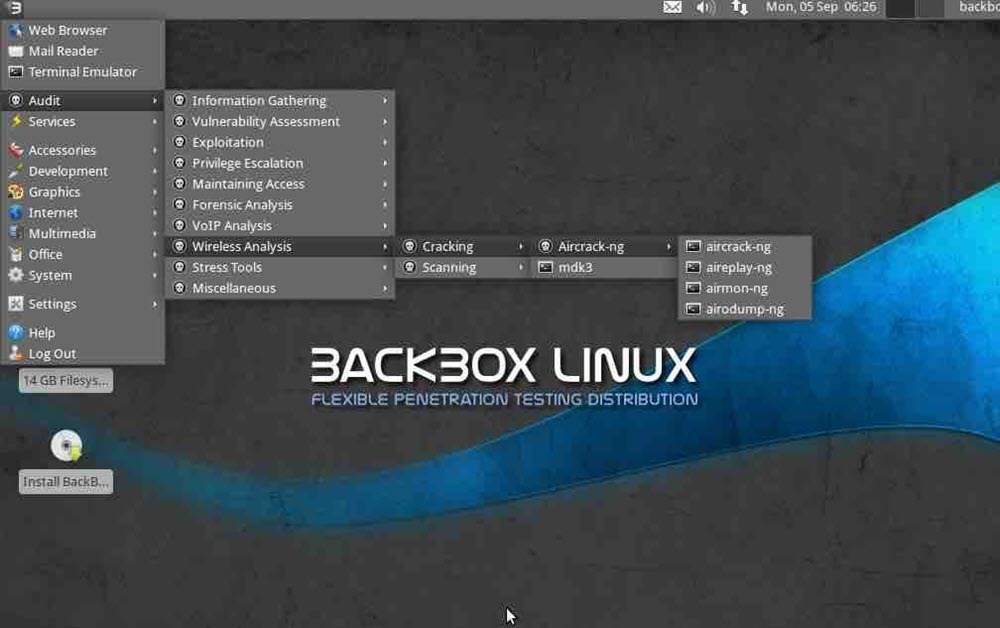Launch Terminal Emulator from the menu
The height and width of the screenshot is (628, 1000).
coord(83,72)
